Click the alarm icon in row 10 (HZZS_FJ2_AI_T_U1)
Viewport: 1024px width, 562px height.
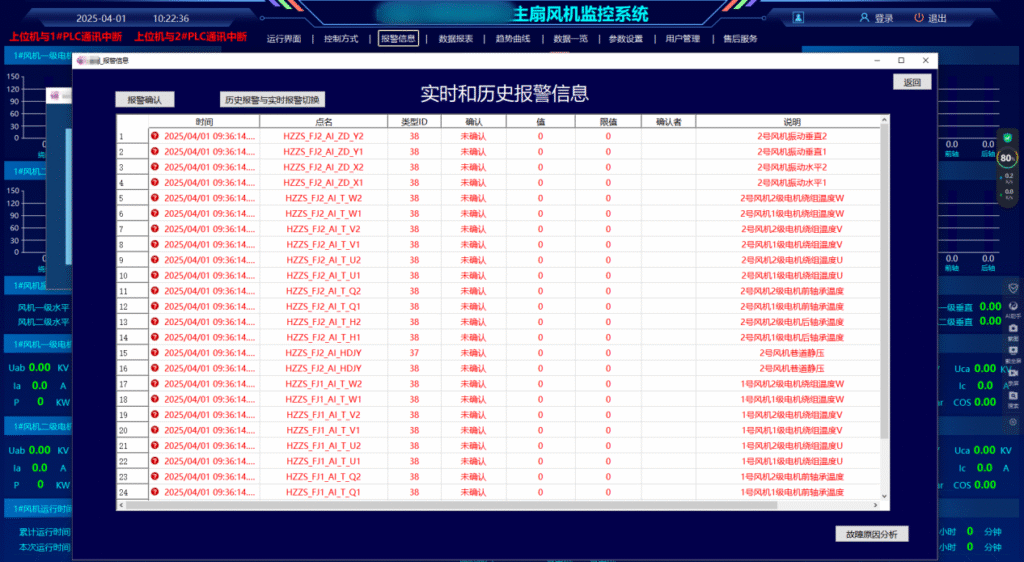coord(155,275)
